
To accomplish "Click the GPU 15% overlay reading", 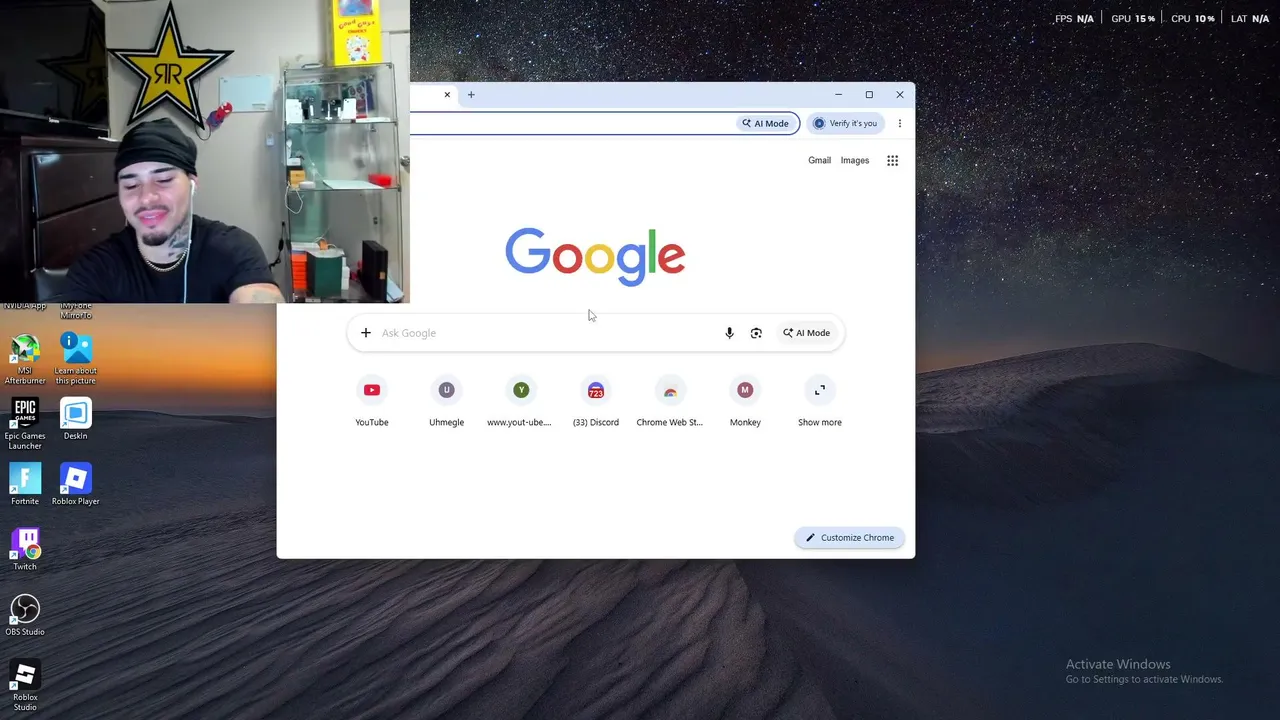I will pyautogui.click(x=1133, y=19).
